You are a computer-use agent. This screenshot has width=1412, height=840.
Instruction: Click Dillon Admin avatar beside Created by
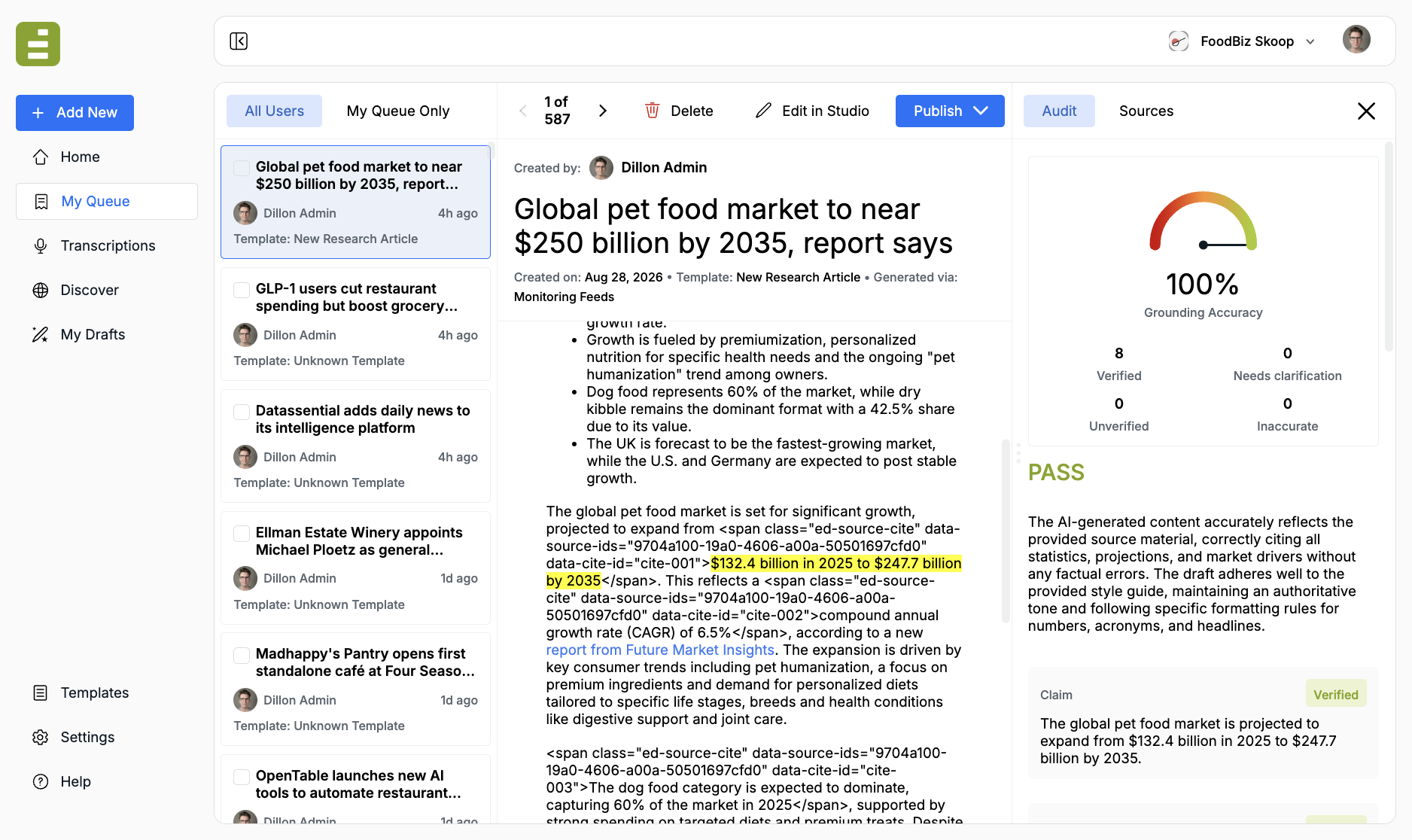(x=601, y=167)
